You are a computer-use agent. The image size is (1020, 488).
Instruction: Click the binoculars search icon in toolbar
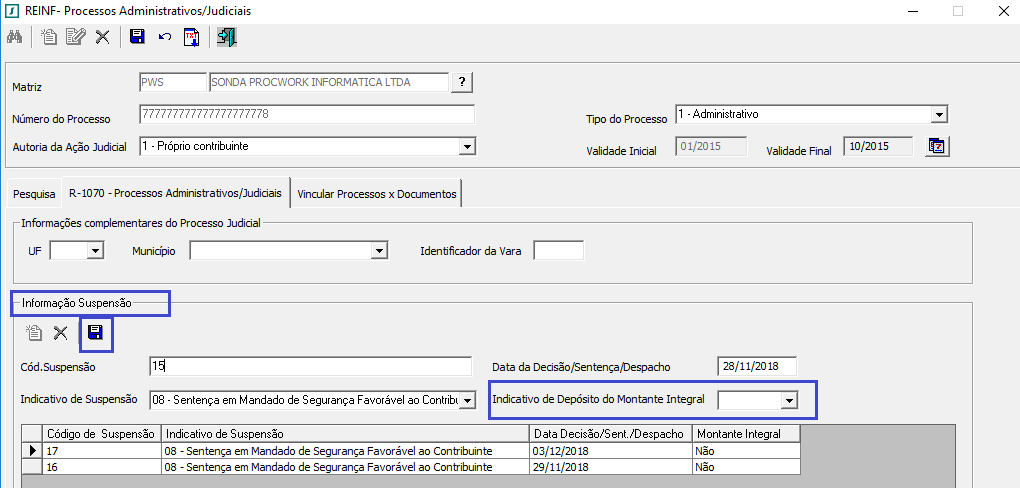pos(15,38)
